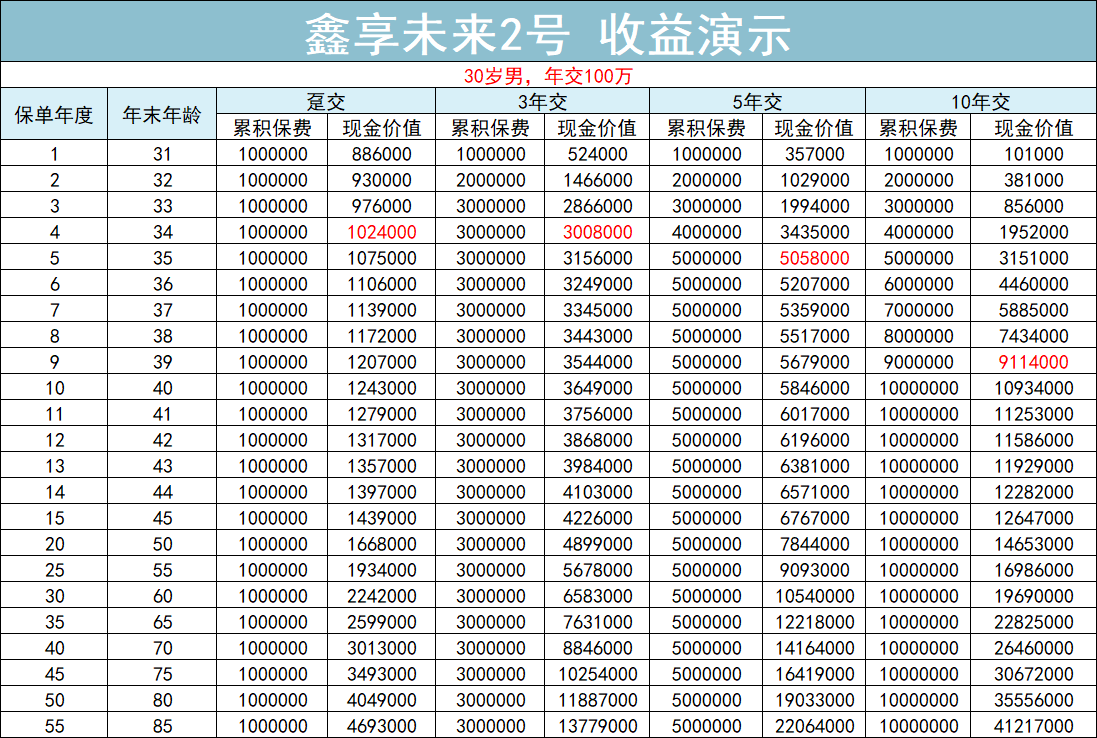Click the value 3156000

pos(597,258)
